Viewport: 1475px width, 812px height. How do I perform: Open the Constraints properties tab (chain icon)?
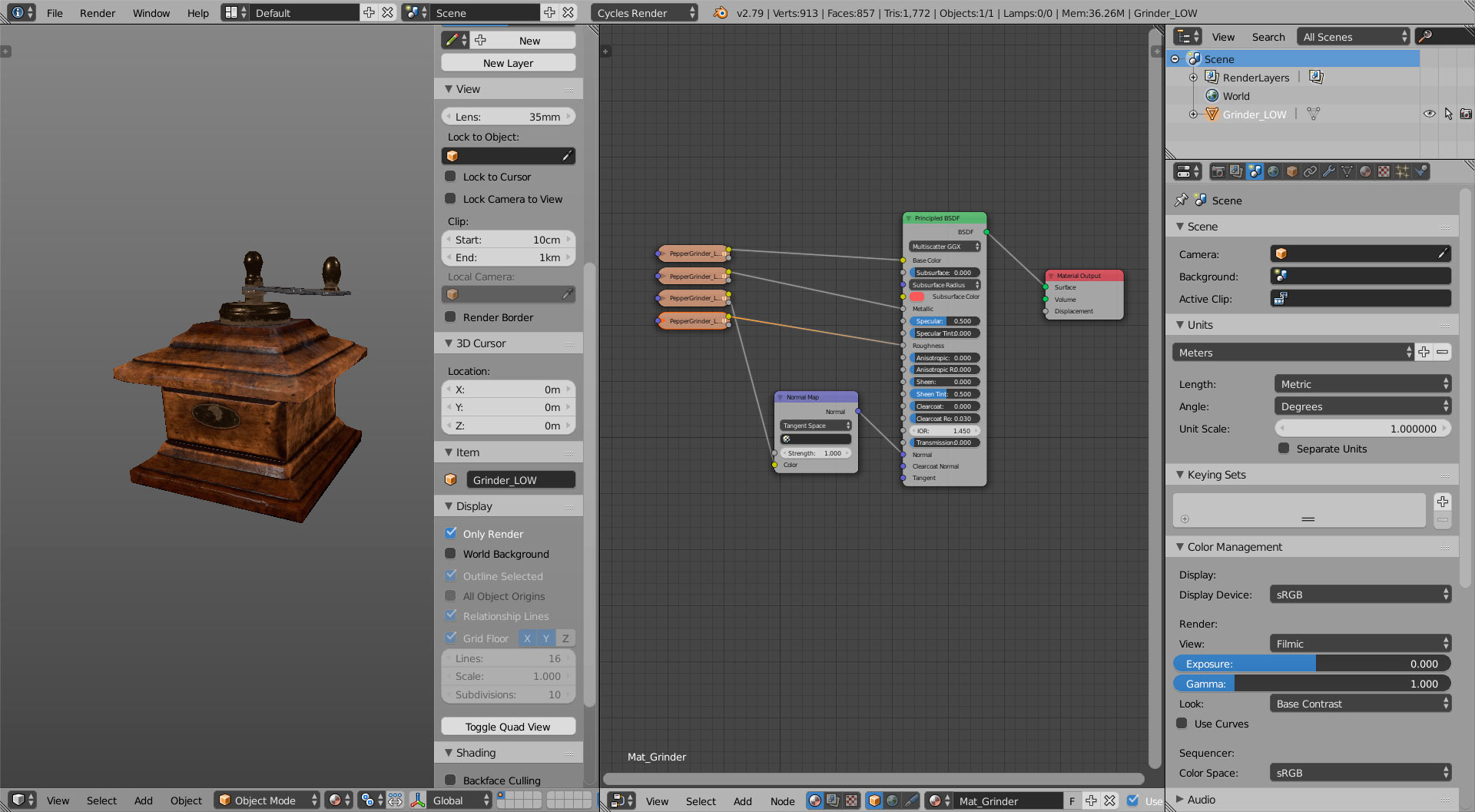[x=1311, y=171]
